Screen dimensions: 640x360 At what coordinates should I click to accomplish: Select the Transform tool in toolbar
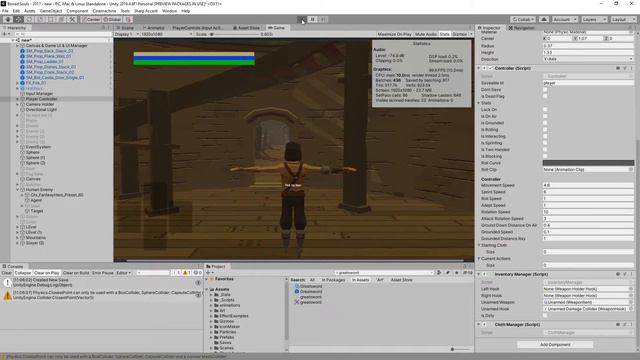(x=61, y=19)
